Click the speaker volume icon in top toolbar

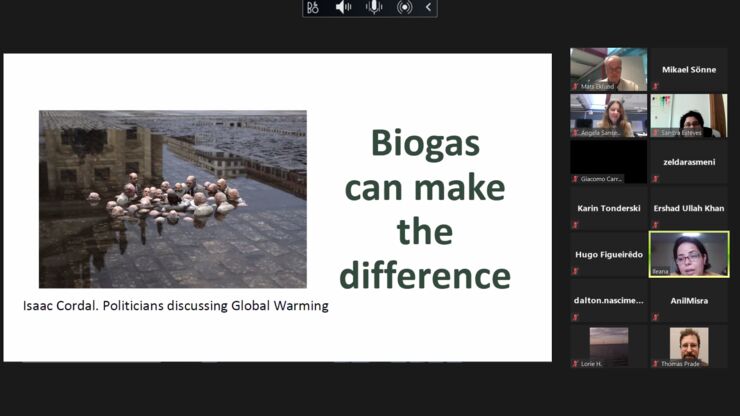(343, 7)
